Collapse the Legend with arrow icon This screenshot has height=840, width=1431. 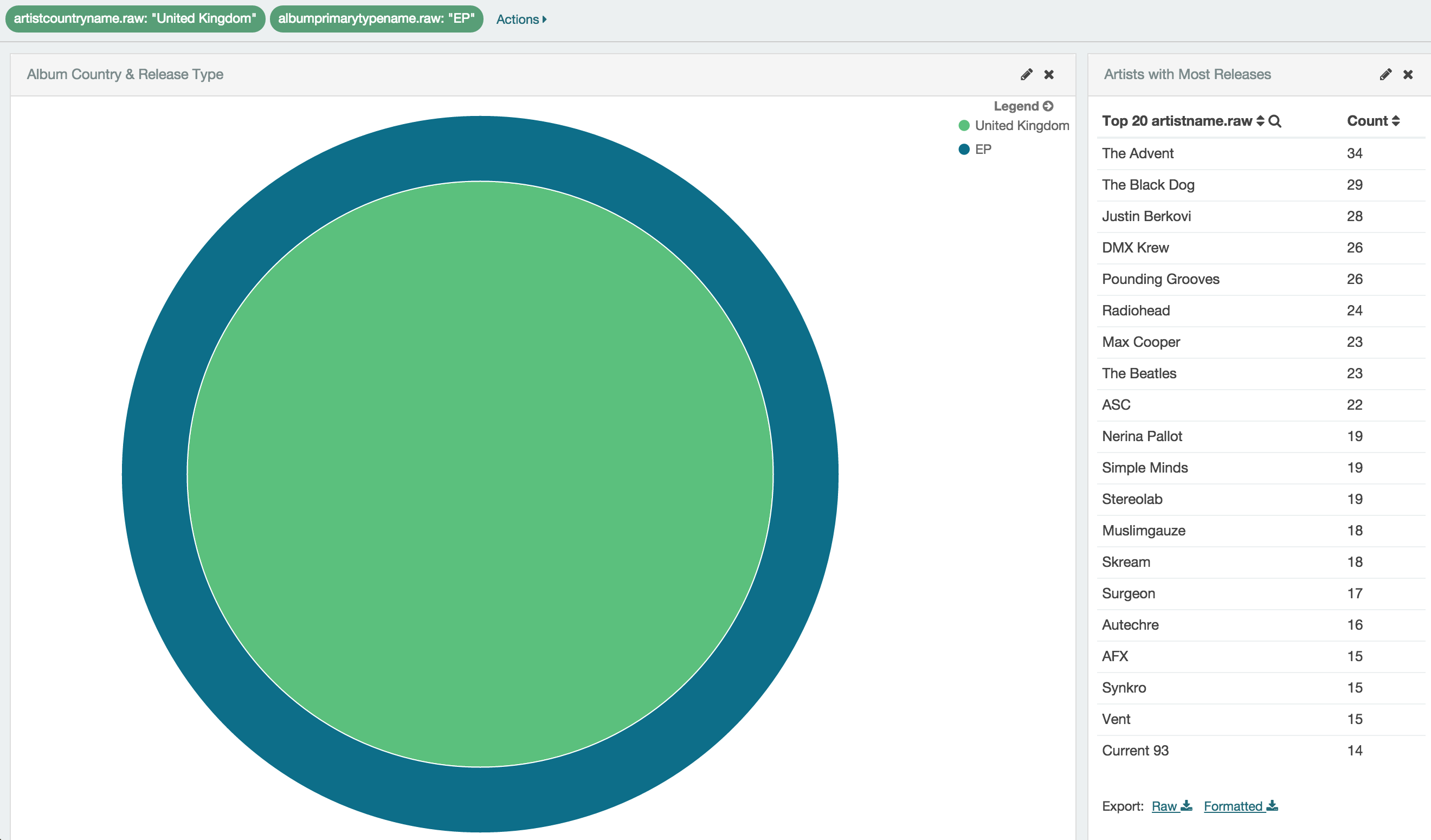pos(1048,106)
